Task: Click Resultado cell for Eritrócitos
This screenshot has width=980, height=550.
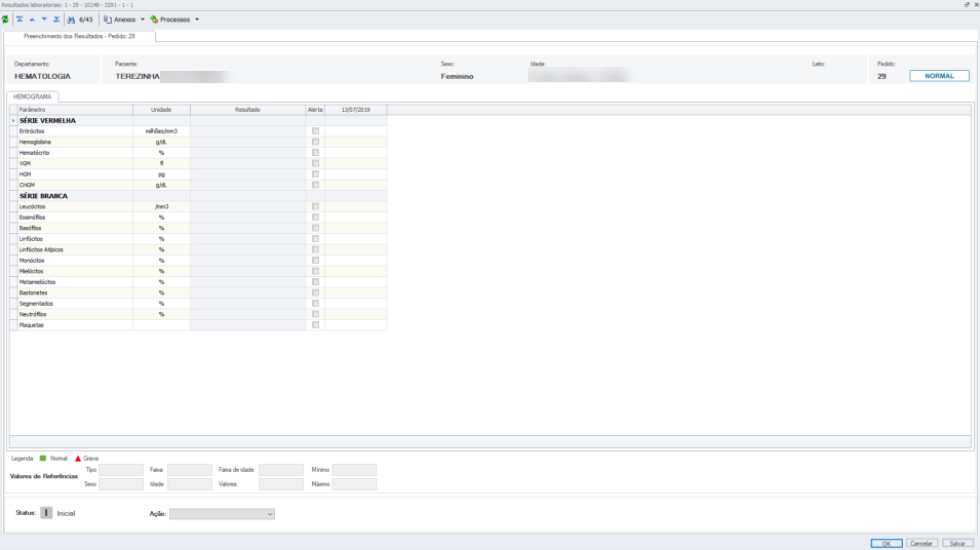Action: coord(248,131)
